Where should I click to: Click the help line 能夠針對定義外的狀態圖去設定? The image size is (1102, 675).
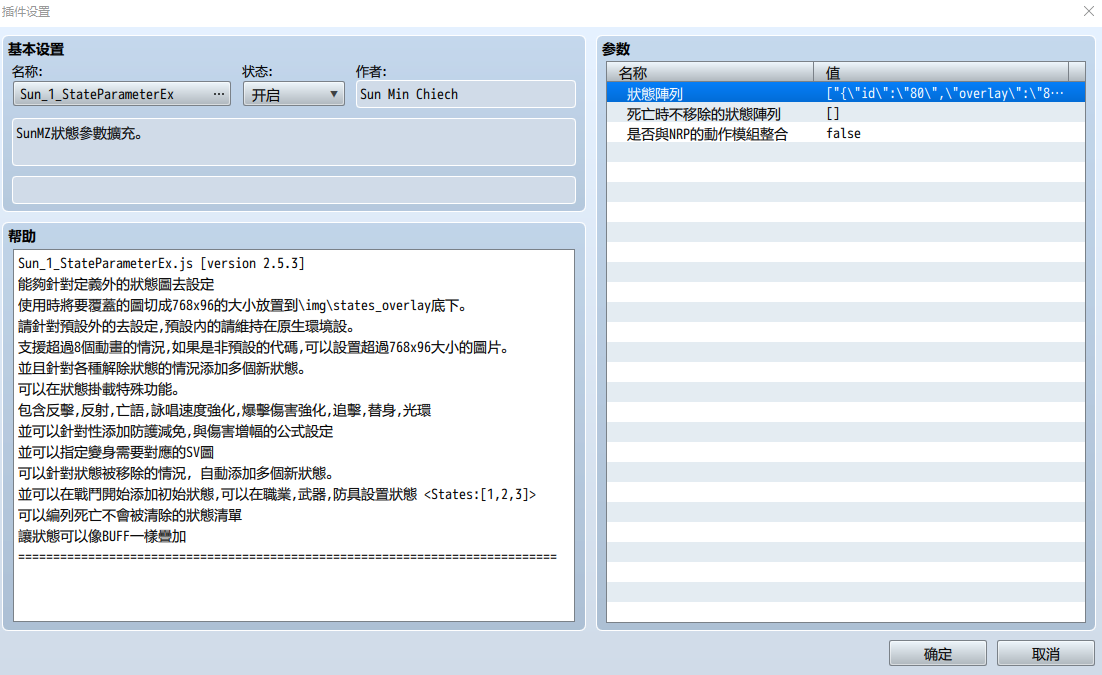(x=116, y=284)
